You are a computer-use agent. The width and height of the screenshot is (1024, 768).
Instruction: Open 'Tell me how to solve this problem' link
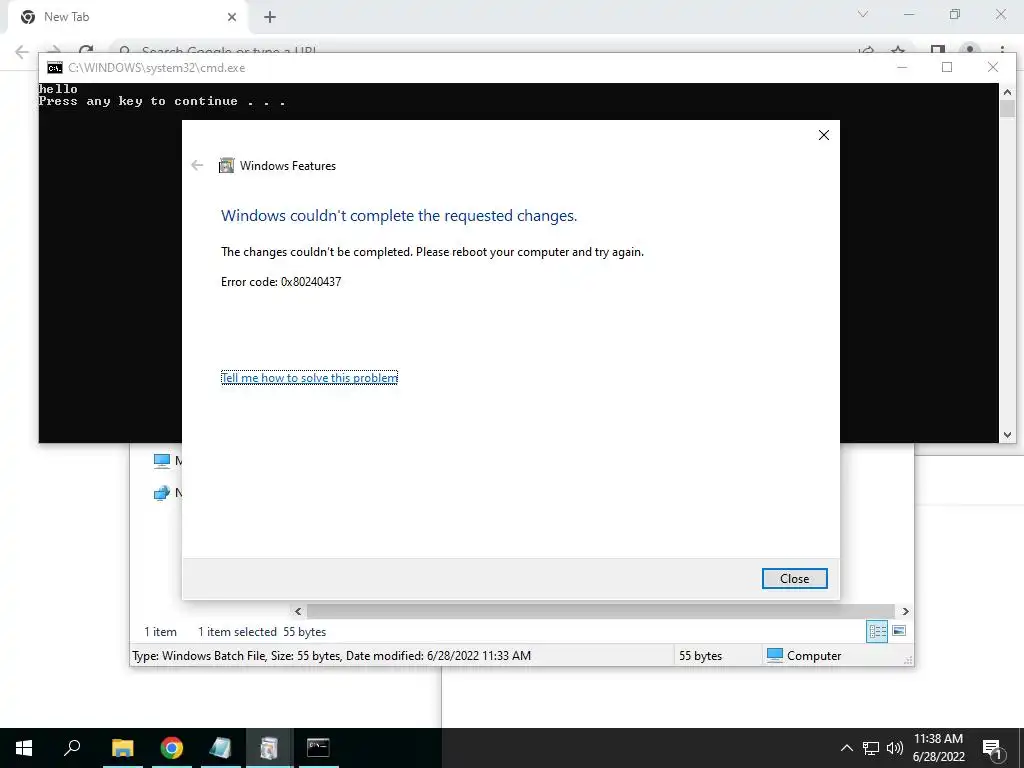(309, 377)
